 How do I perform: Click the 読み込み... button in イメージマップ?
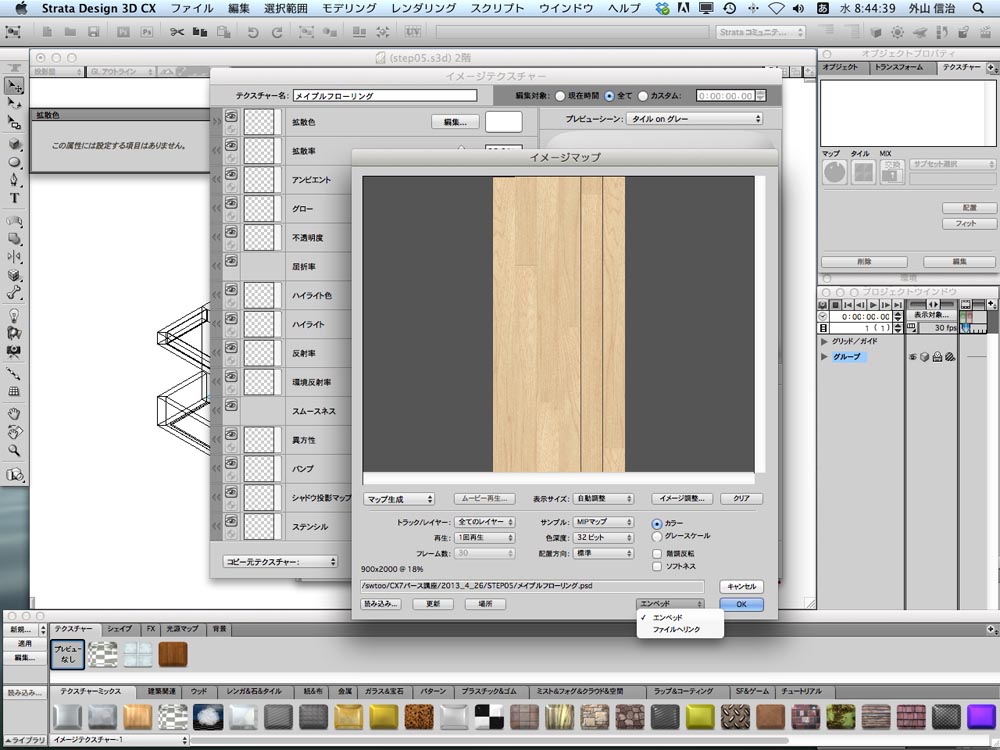pyautogui.click(x=381, y=603)
